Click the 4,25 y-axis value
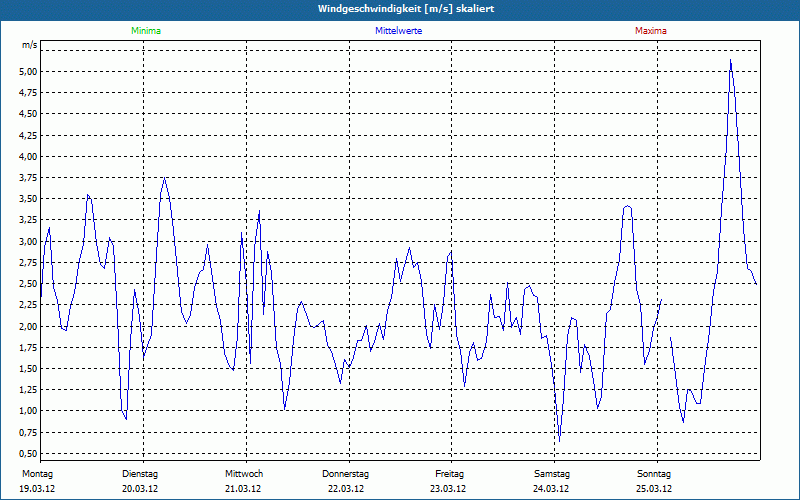The image size is (800, 500). pyautogui.click(x=29, y=135)
